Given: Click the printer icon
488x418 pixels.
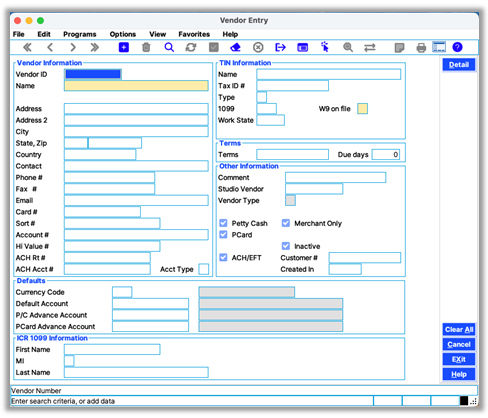Looking at the screenshot, I should [421, 48].
